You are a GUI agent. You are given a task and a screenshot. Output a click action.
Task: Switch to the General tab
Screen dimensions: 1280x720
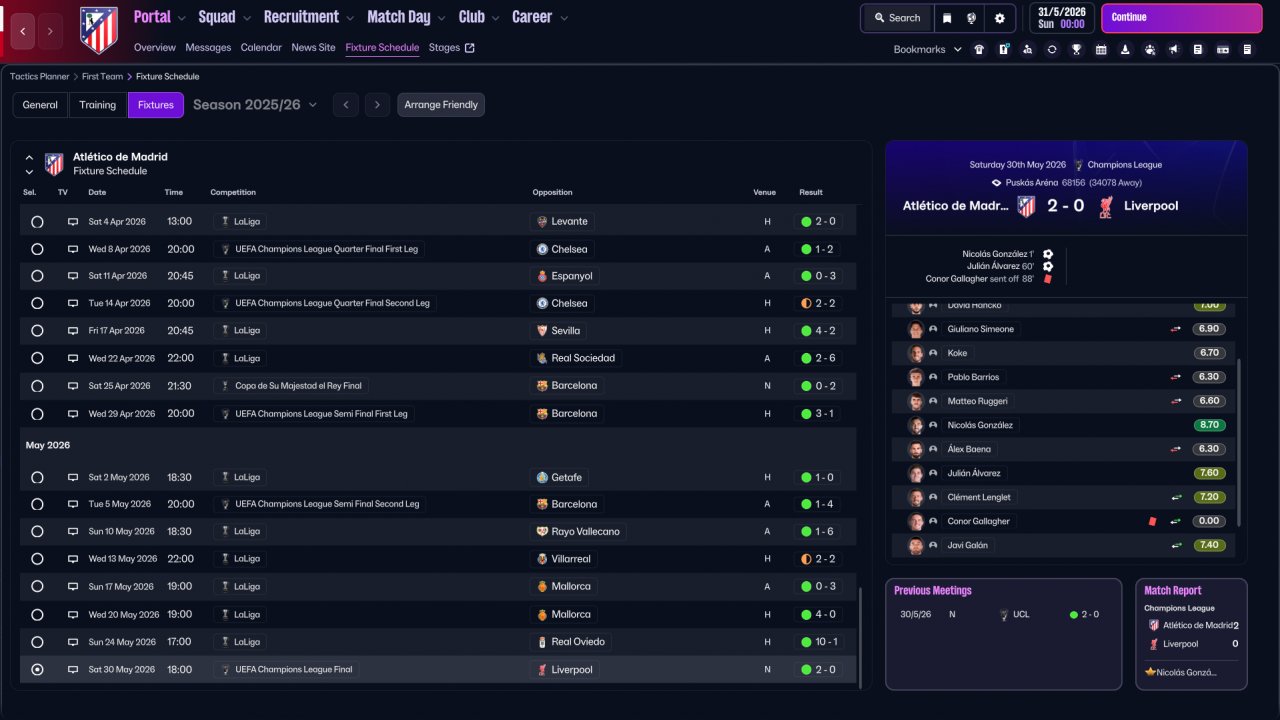40,105
